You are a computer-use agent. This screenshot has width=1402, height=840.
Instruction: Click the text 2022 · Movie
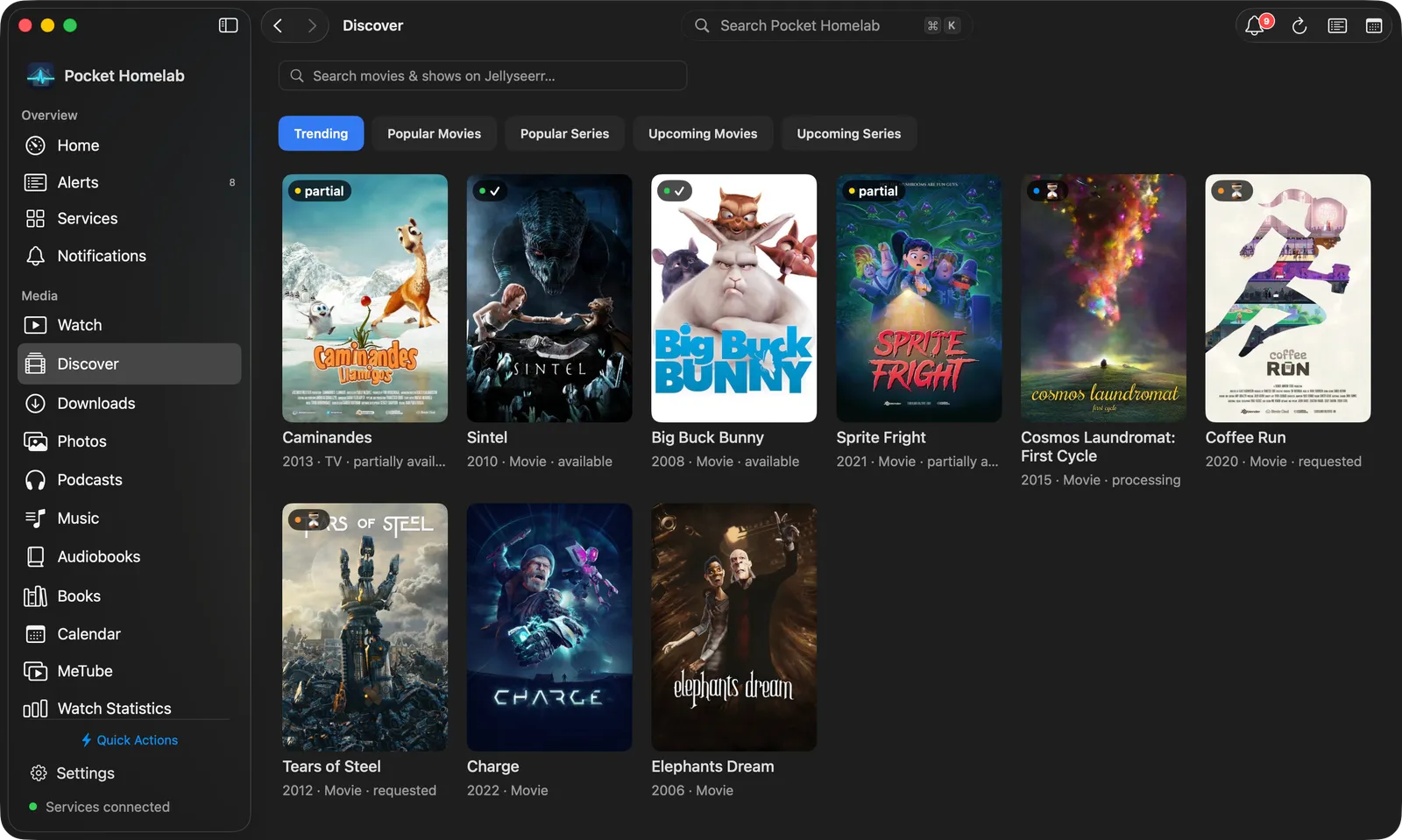point(507,790)
